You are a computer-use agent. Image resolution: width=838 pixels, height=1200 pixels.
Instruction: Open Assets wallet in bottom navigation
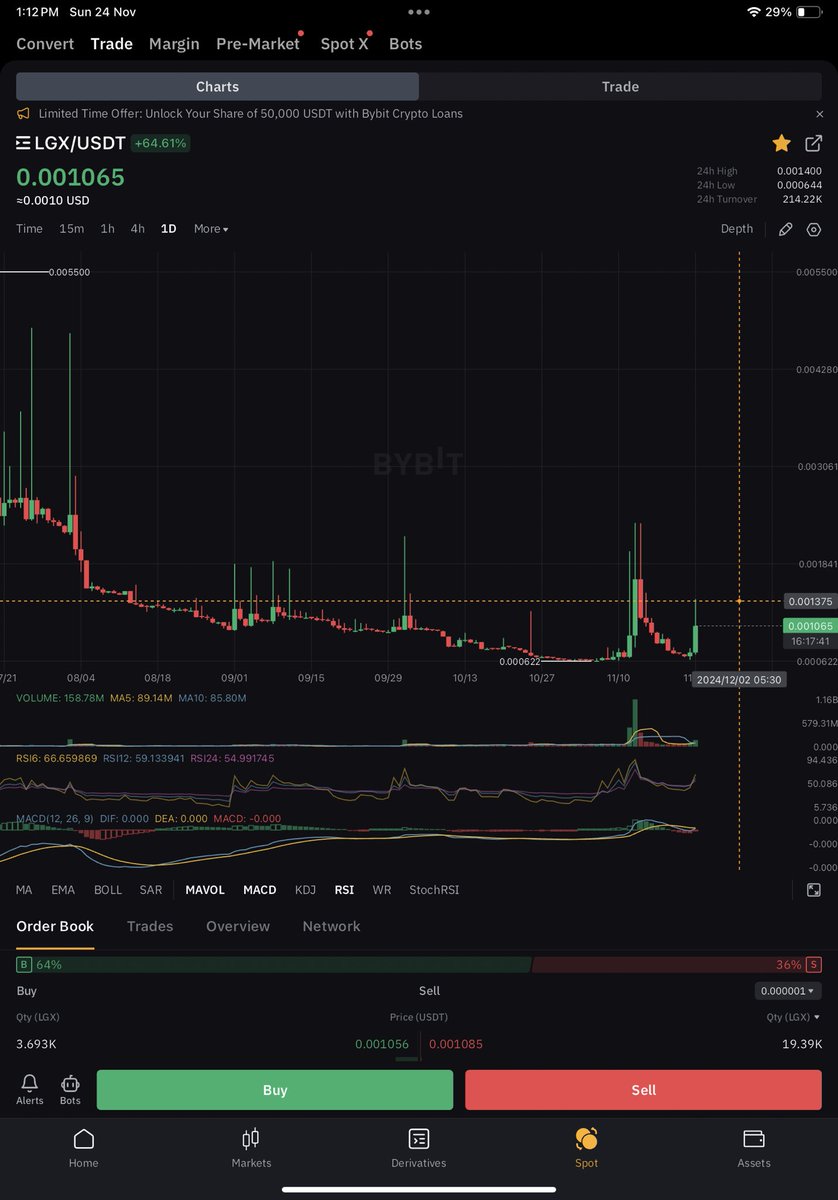[x=754, y=1148]
